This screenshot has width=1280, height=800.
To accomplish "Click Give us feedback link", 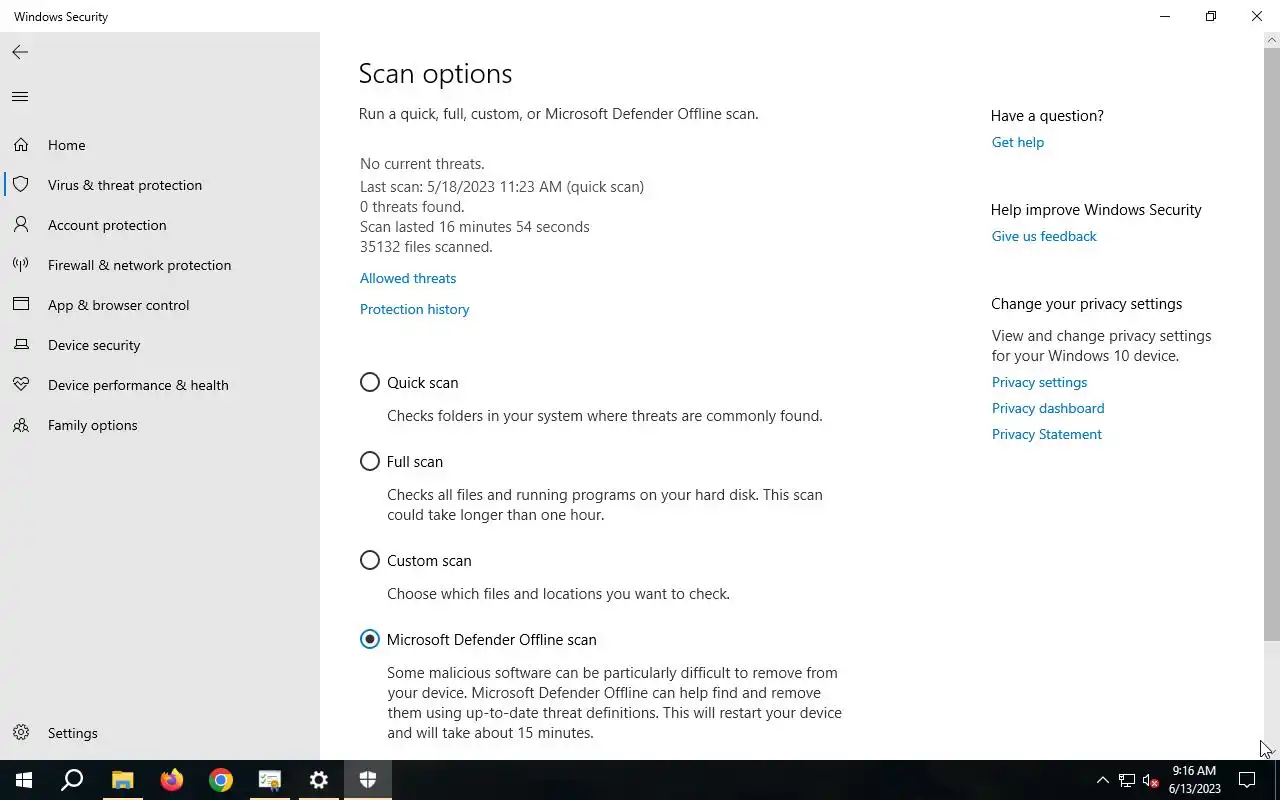I will pyautogui.click(x=1043, y=236).
